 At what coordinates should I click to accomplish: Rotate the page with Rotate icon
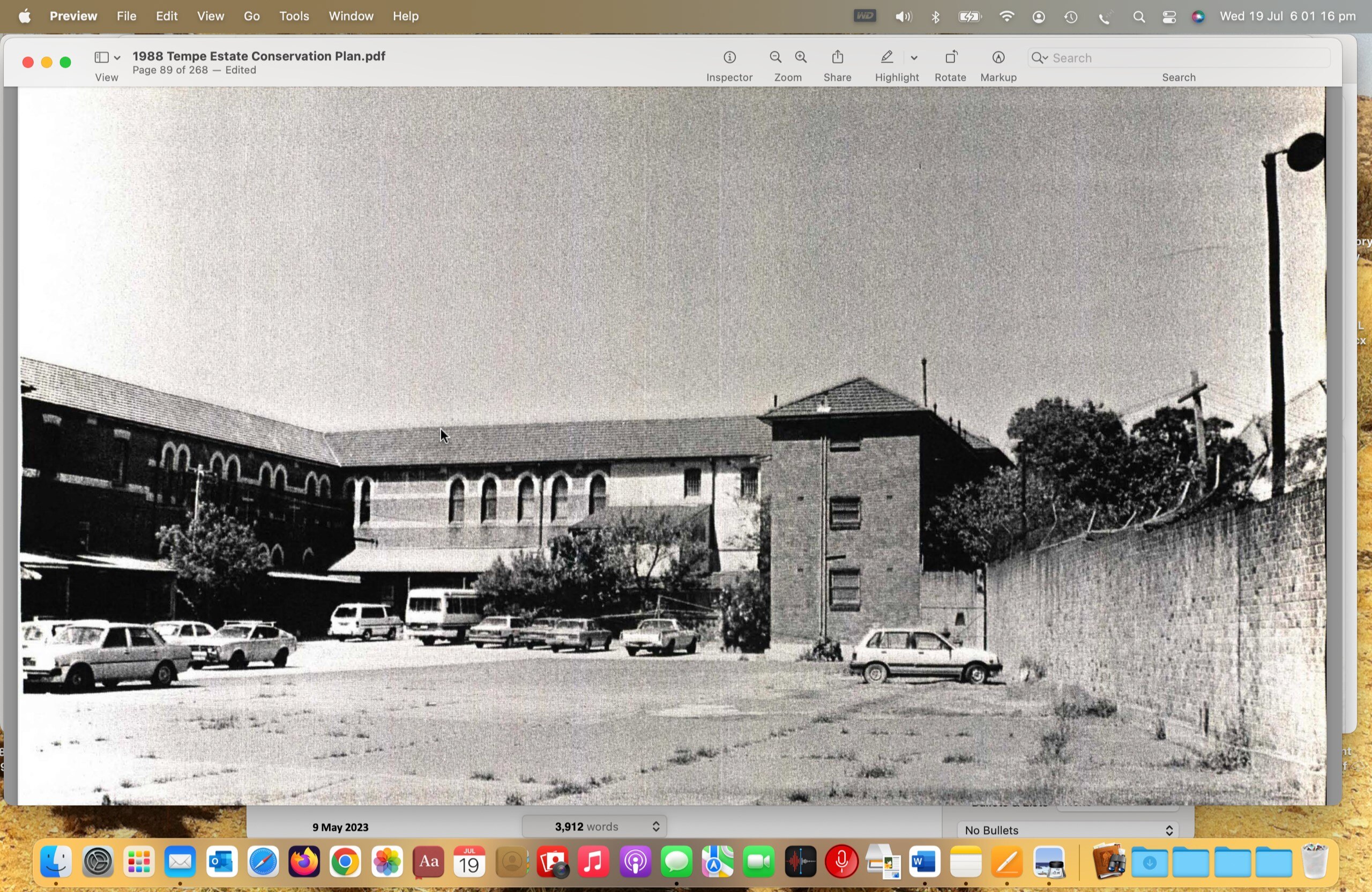[x=951, y=58]
